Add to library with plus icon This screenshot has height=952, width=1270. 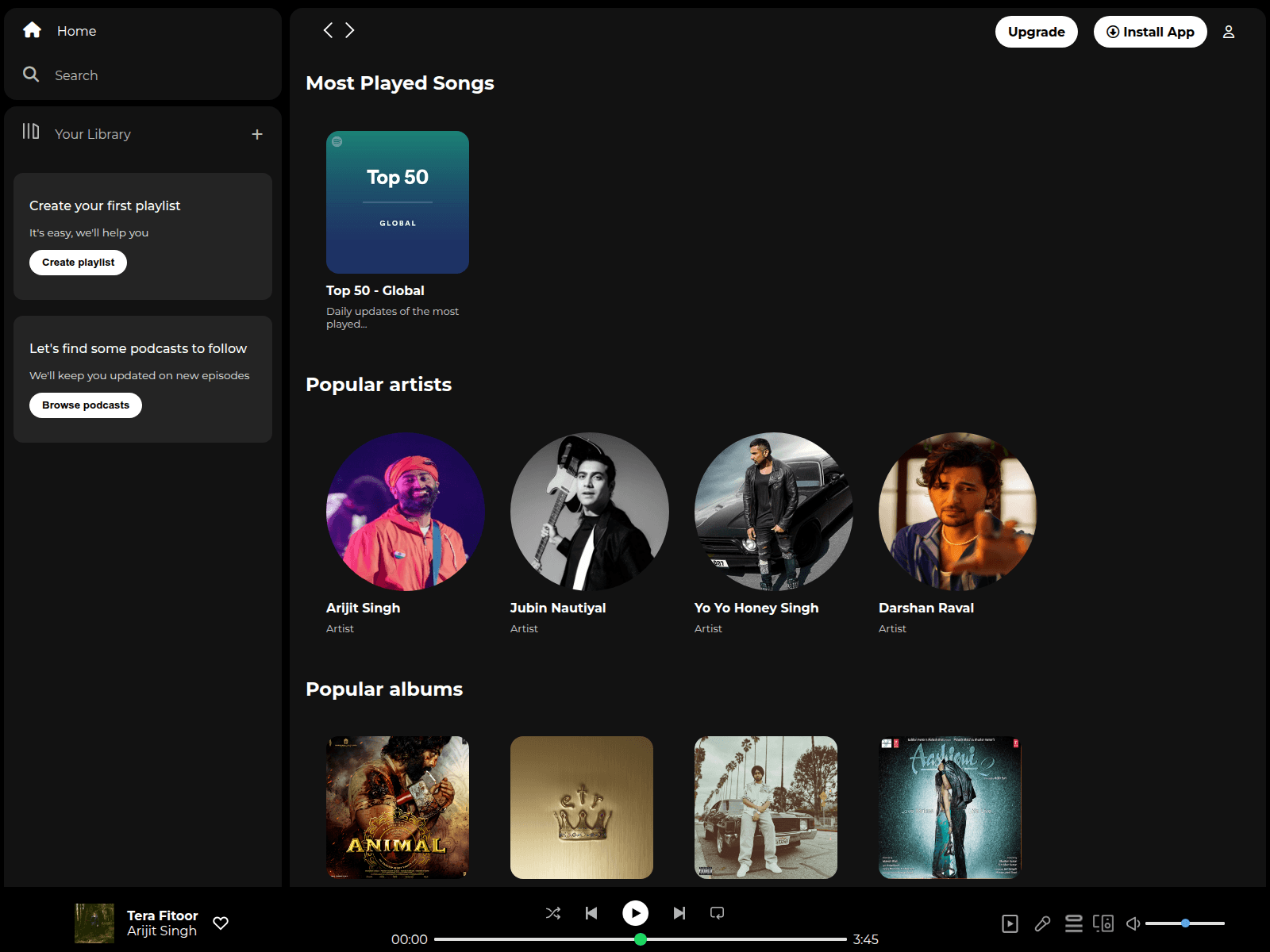(257, 134)
